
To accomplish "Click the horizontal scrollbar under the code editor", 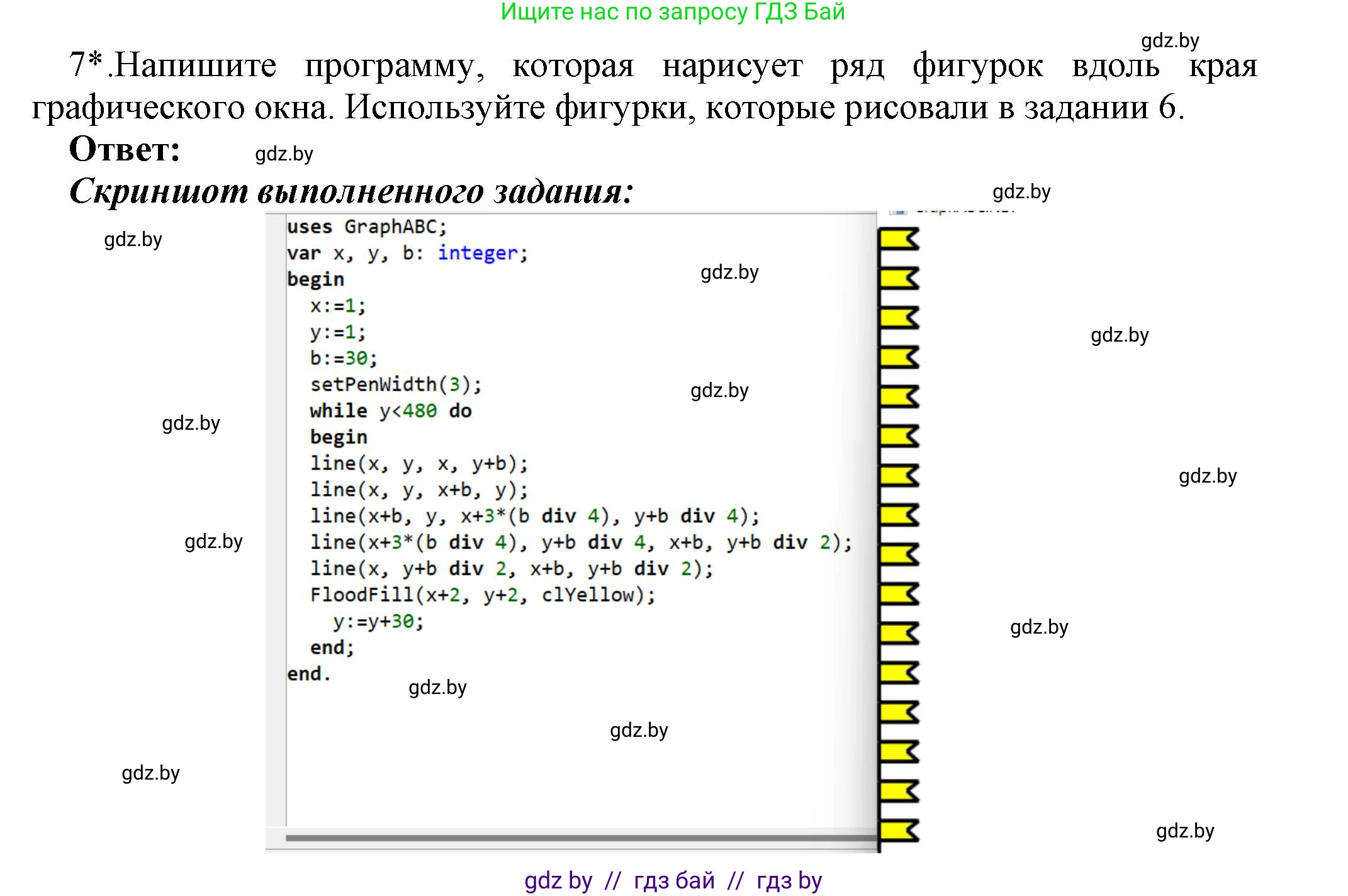I will [580, 837].
